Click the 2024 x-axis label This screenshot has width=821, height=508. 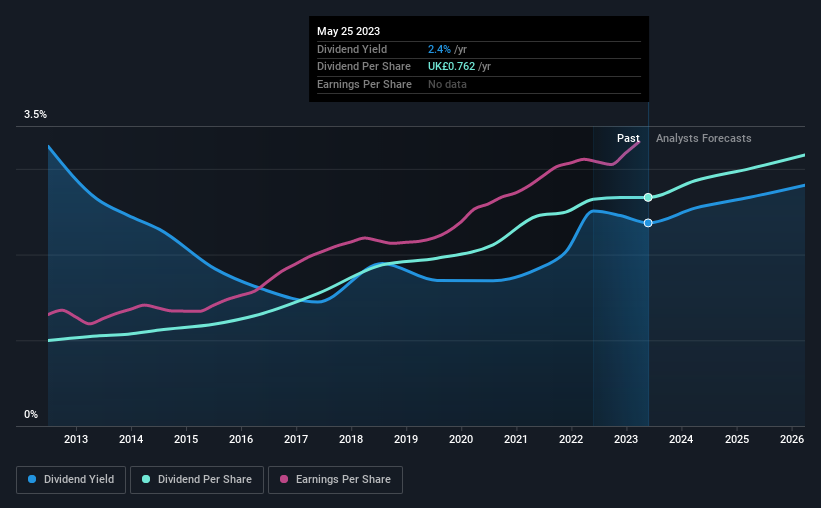(681, 439)
